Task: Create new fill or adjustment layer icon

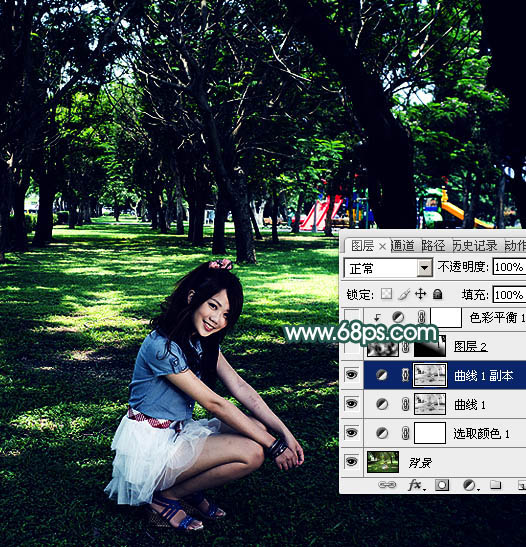Action: [469, 485]
